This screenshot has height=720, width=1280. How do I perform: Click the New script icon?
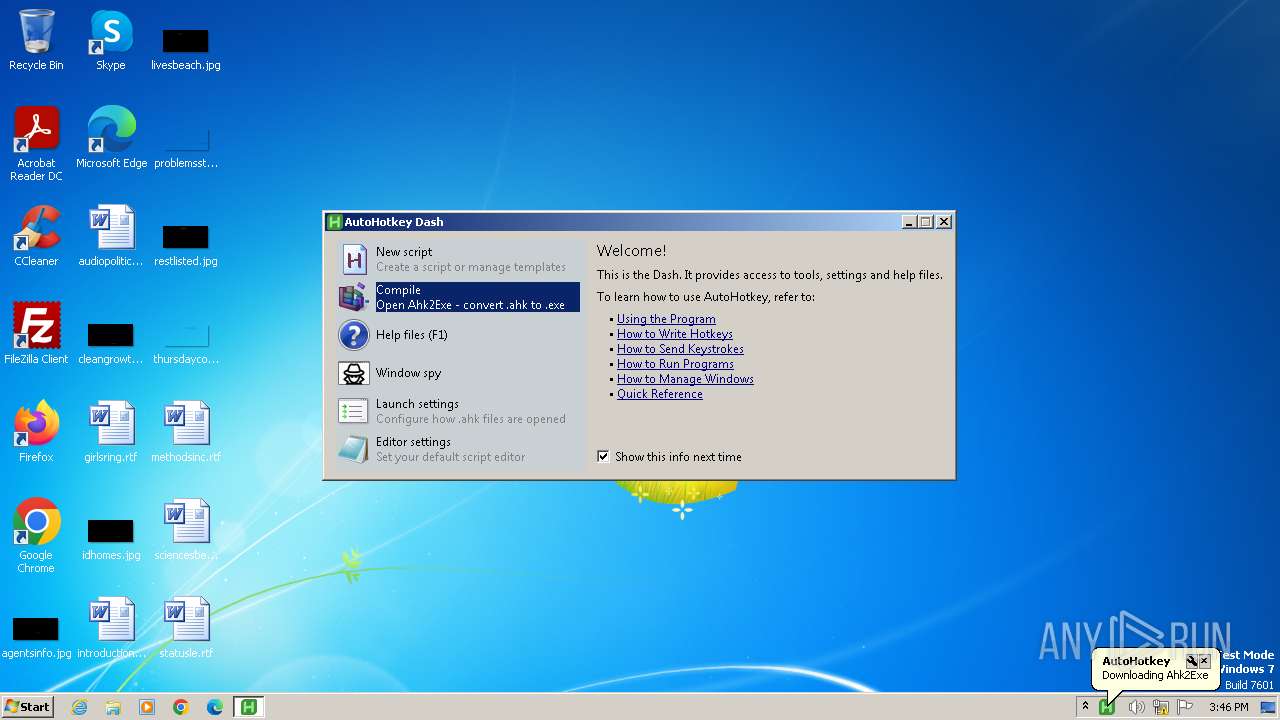(354, 260)
